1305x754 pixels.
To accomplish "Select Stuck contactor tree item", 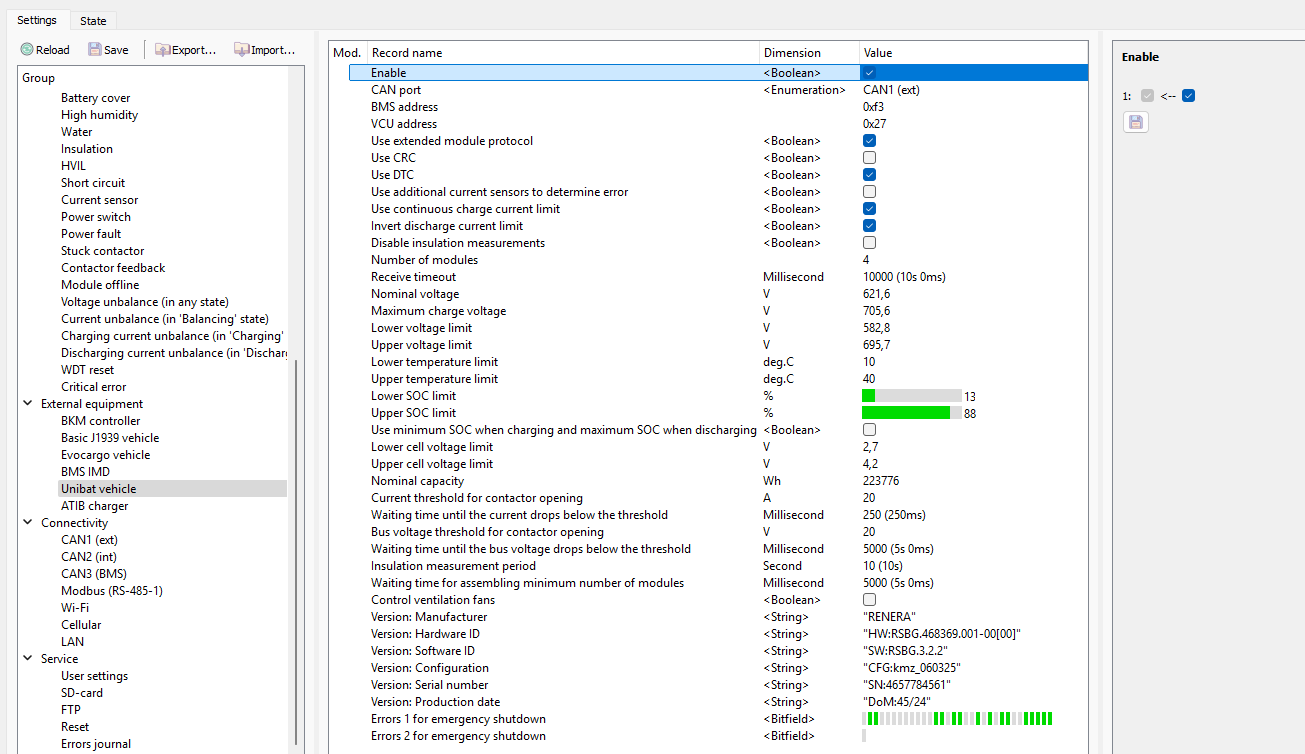I will [103, 251].
